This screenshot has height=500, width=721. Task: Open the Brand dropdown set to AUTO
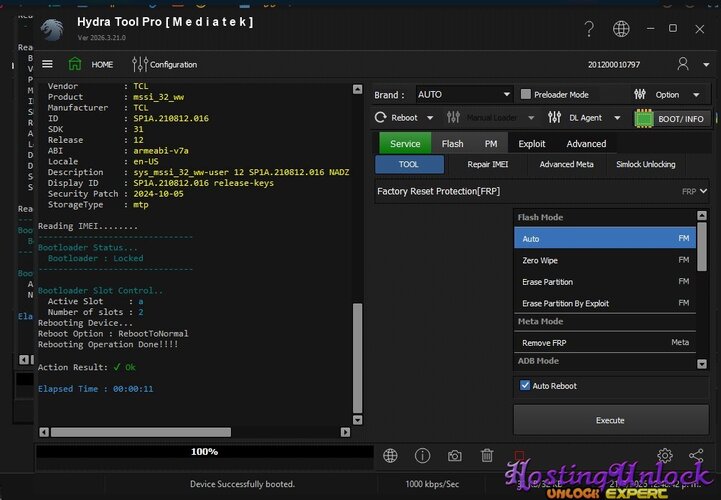coord(461,94)
